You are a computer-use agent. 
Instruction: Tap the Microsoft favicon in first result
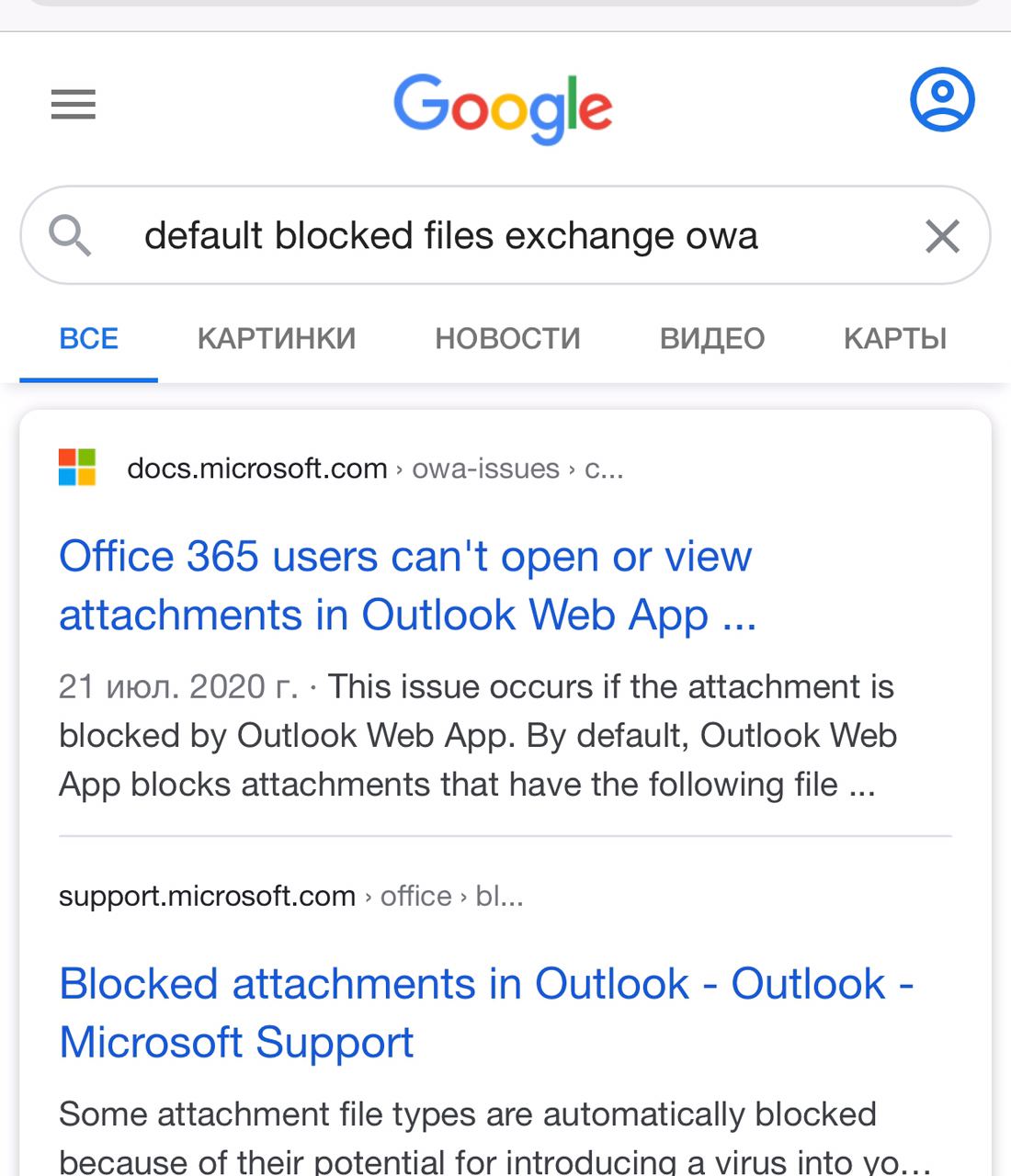tap(77, 468)
